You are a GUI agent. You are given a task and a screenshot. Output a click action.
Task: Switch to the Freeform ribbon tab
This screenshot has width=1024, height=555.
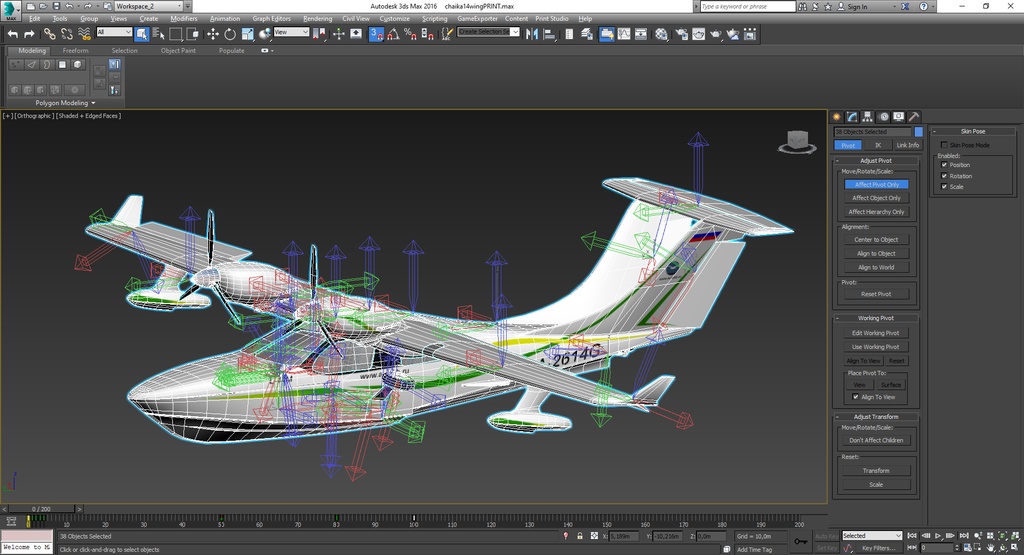click(75, 50)
